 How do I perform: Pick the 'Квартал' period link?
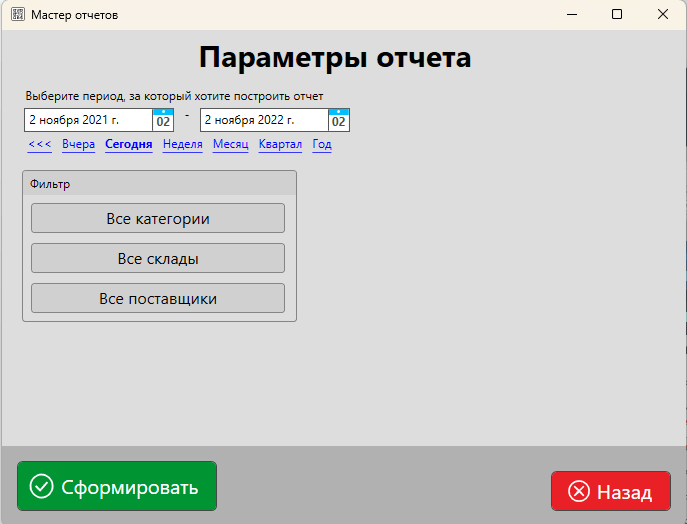(x=280, y=145)
